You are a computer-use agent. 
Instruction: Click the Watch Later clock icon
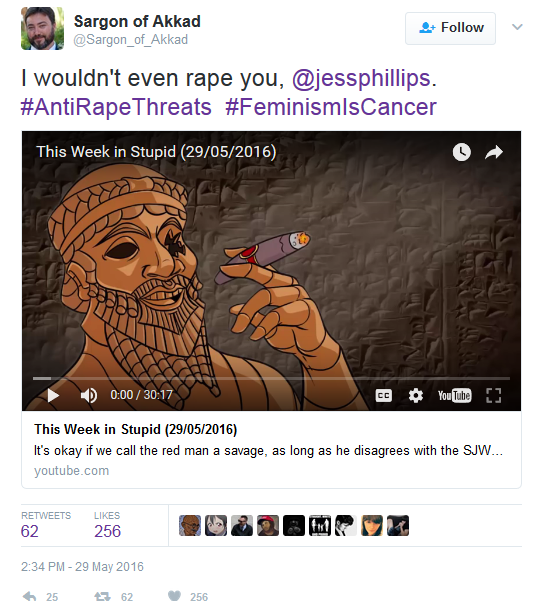click(x=462, y=152)
